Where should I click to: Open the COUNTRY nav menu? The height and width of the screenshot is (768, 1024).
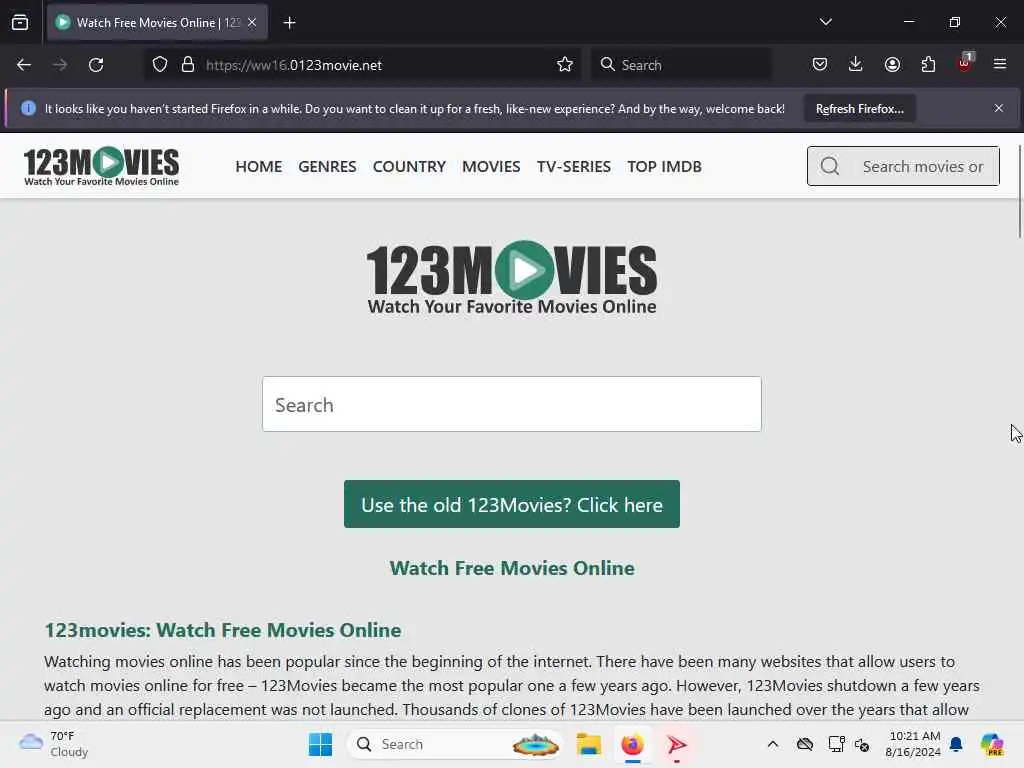coord(409,167)
